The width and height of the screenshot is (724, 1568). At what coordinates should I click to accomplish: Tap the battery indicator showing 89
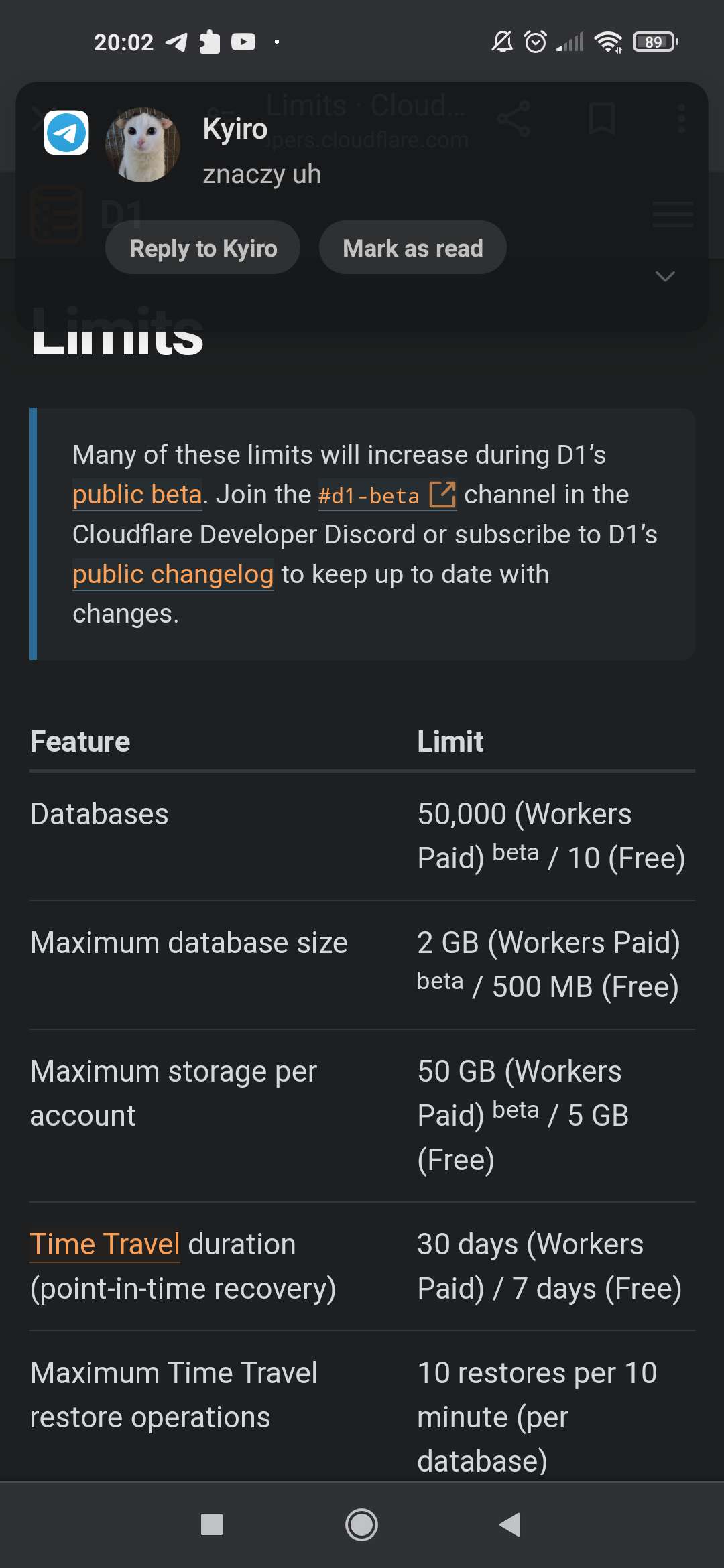[652, 42]
